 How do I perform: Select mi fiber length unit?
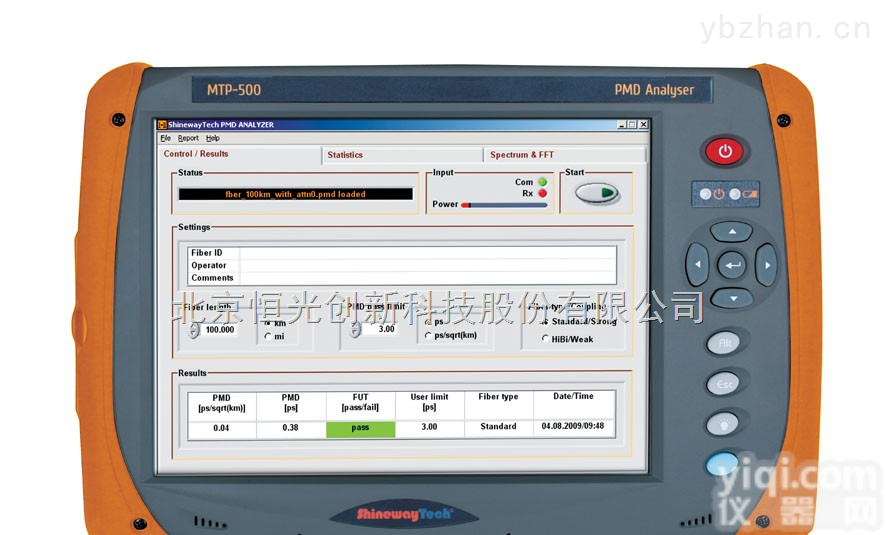(x=268, y=336)
